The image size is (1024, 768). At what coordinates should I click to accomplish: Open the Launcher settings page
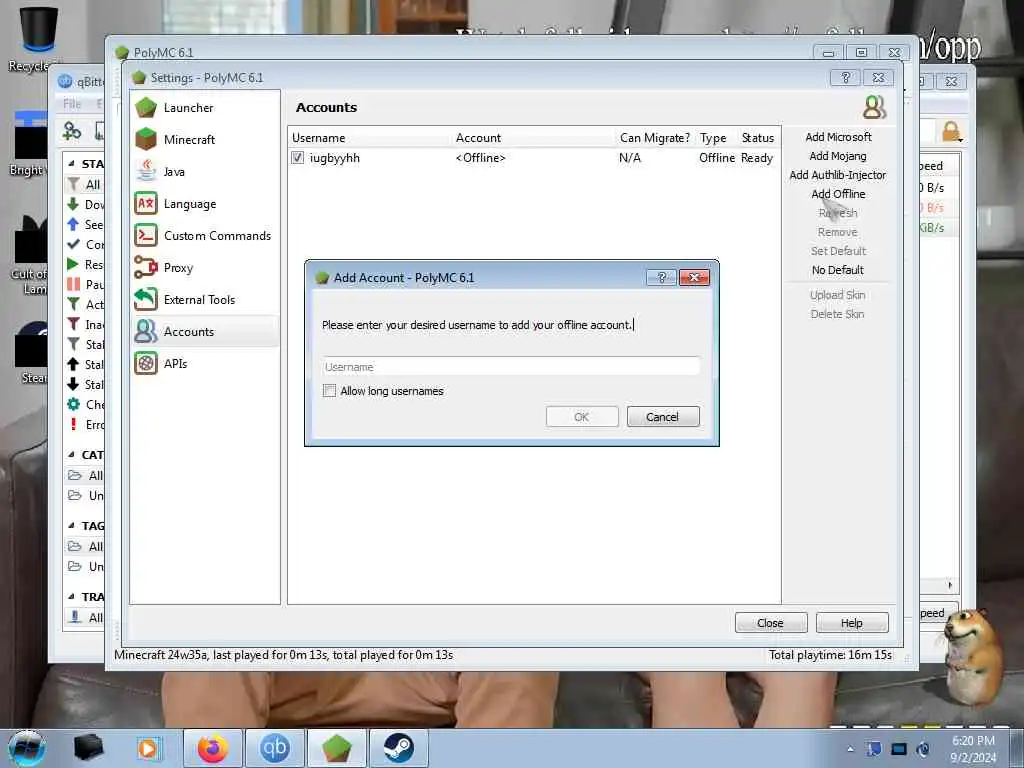pos(204,108)
